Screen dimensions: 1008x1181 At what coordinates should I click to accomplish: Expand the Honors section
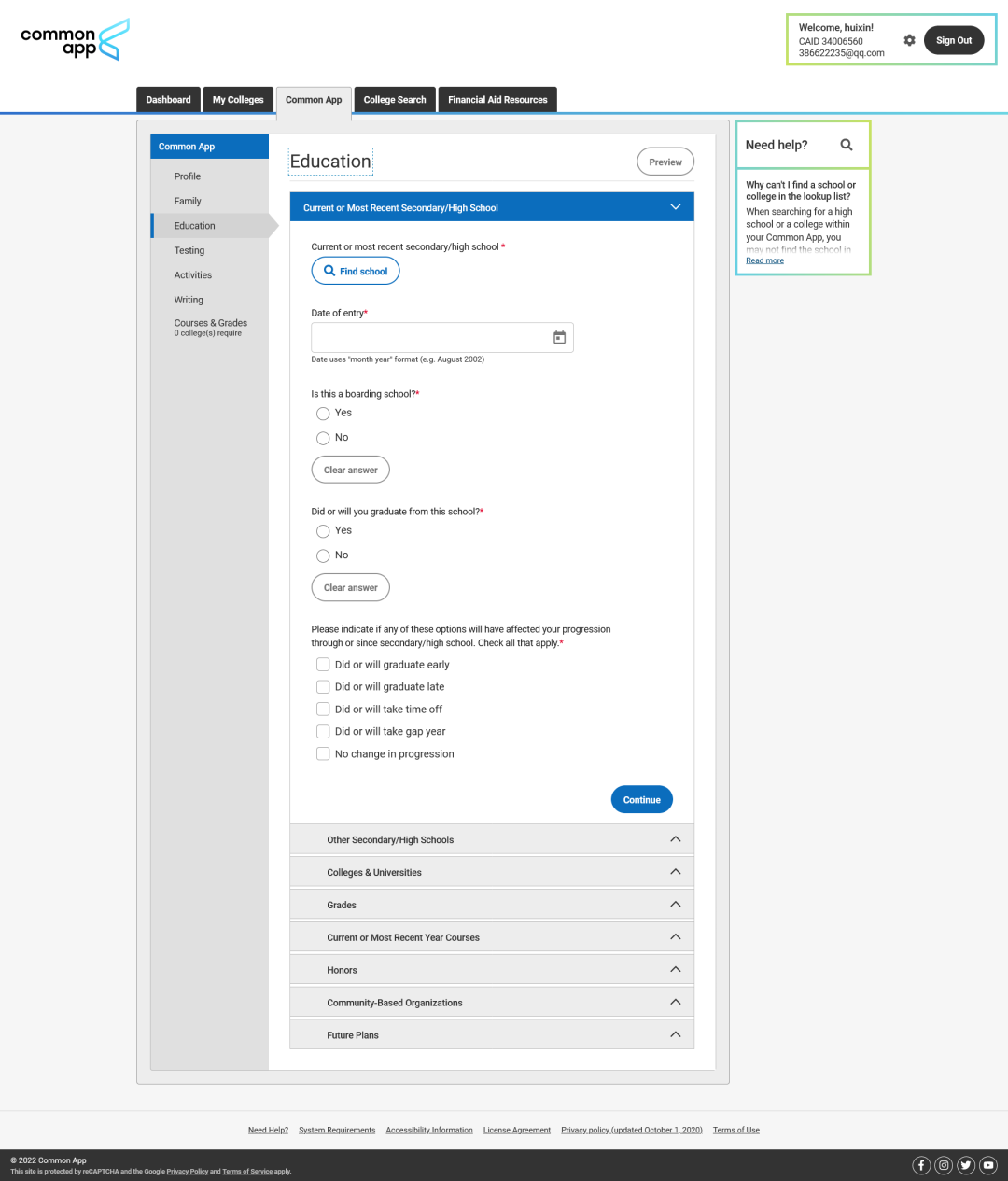(x=492, y=970)
